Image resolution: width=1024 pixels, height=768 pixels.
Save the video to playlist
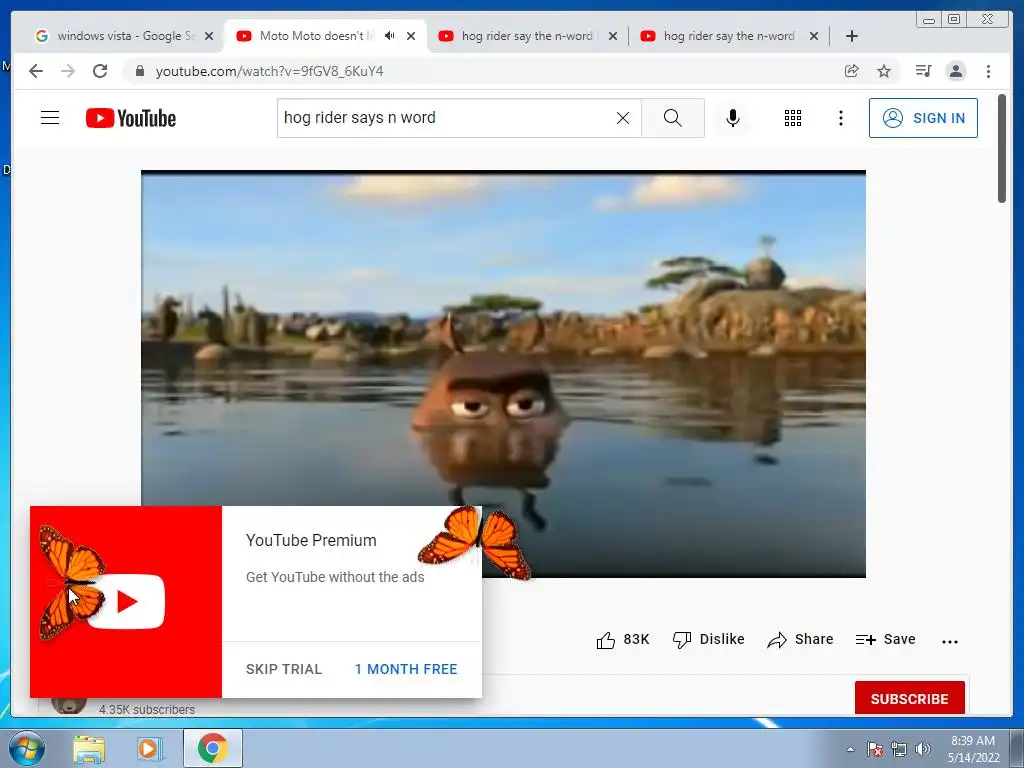tap(886, 640)
